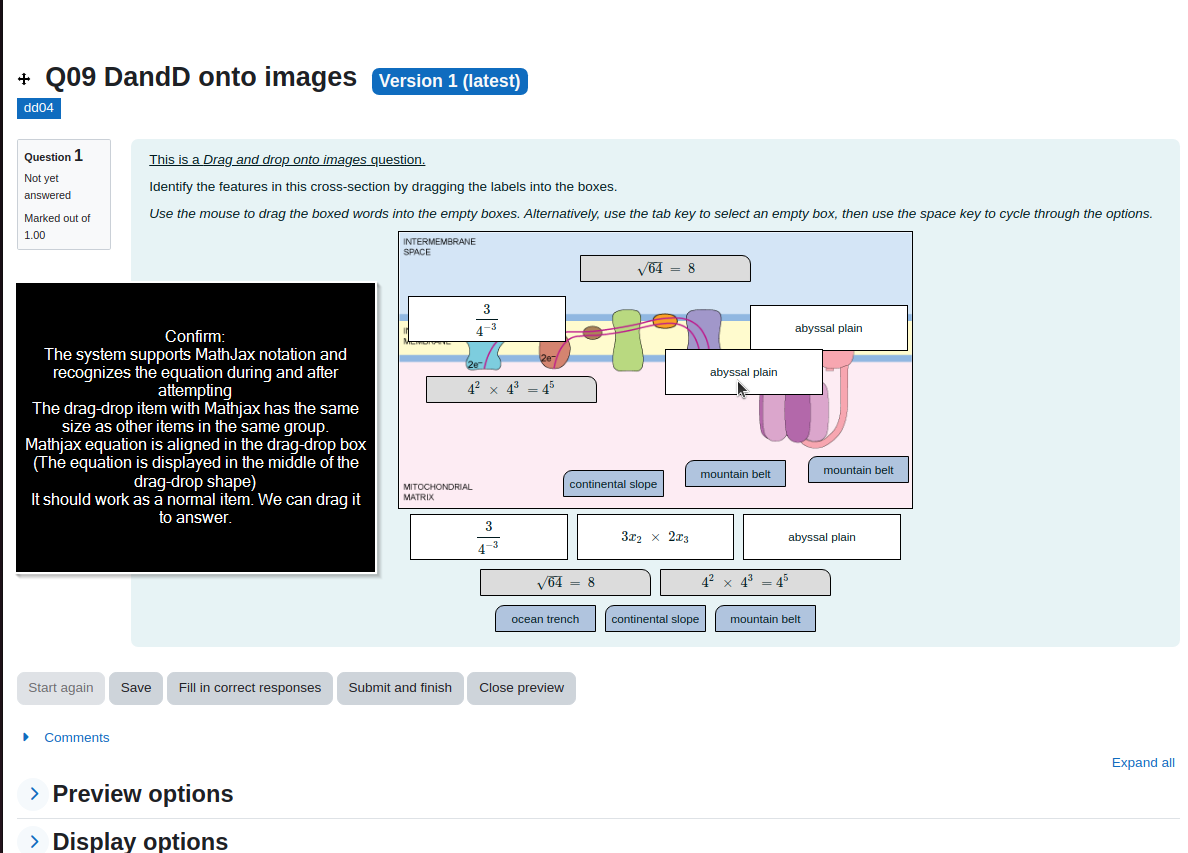This screenshot has width=1188, height=853.
Task: Expand the Comments section triangle
Action: (26, 737)
